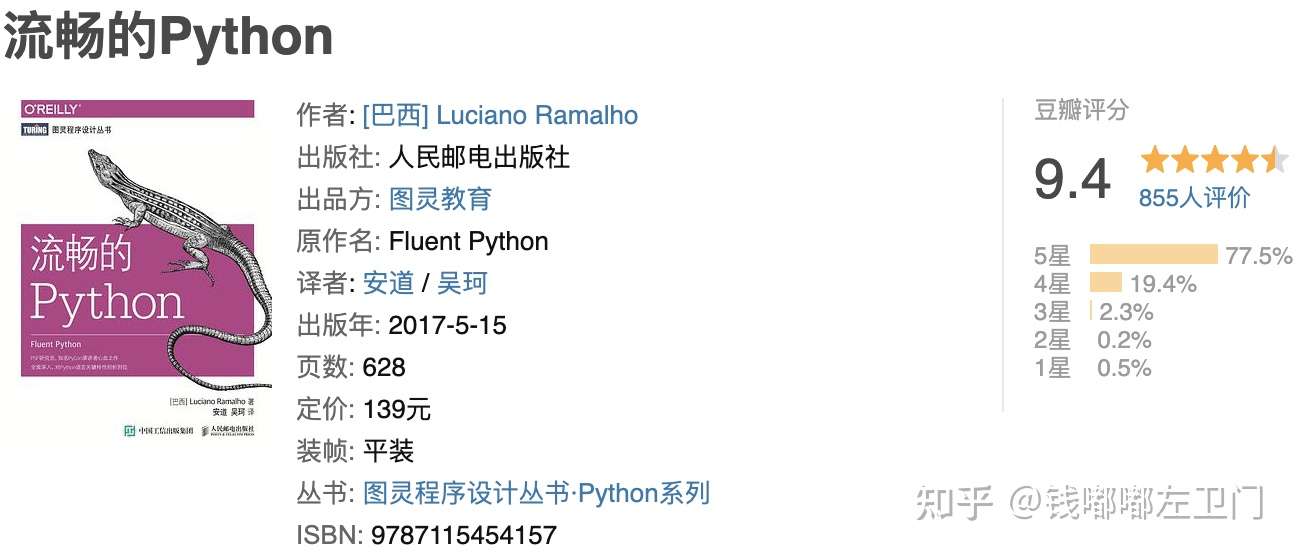Open author link Luciano Ramalho

tap(500, 115)
